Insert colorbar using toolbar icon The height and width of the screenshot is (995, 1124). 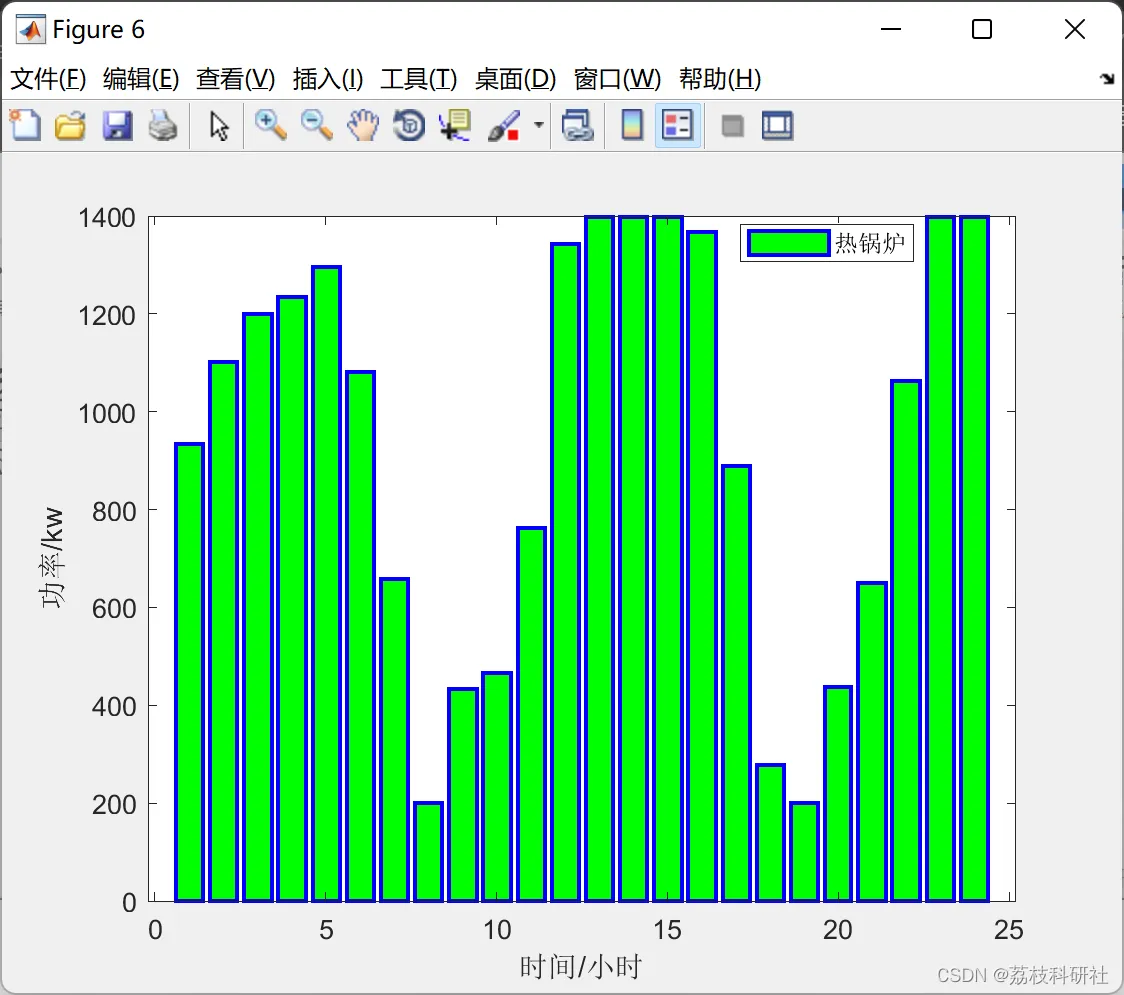[632, 125]
